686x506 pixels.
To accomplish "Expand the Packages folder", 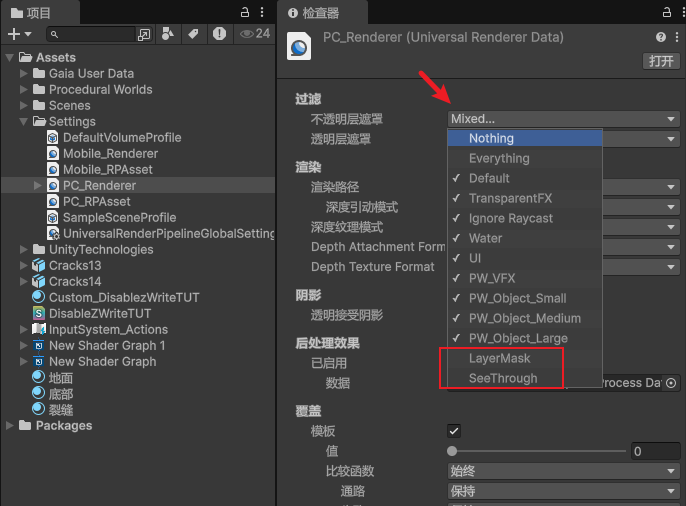I will [x=10, y=426].
